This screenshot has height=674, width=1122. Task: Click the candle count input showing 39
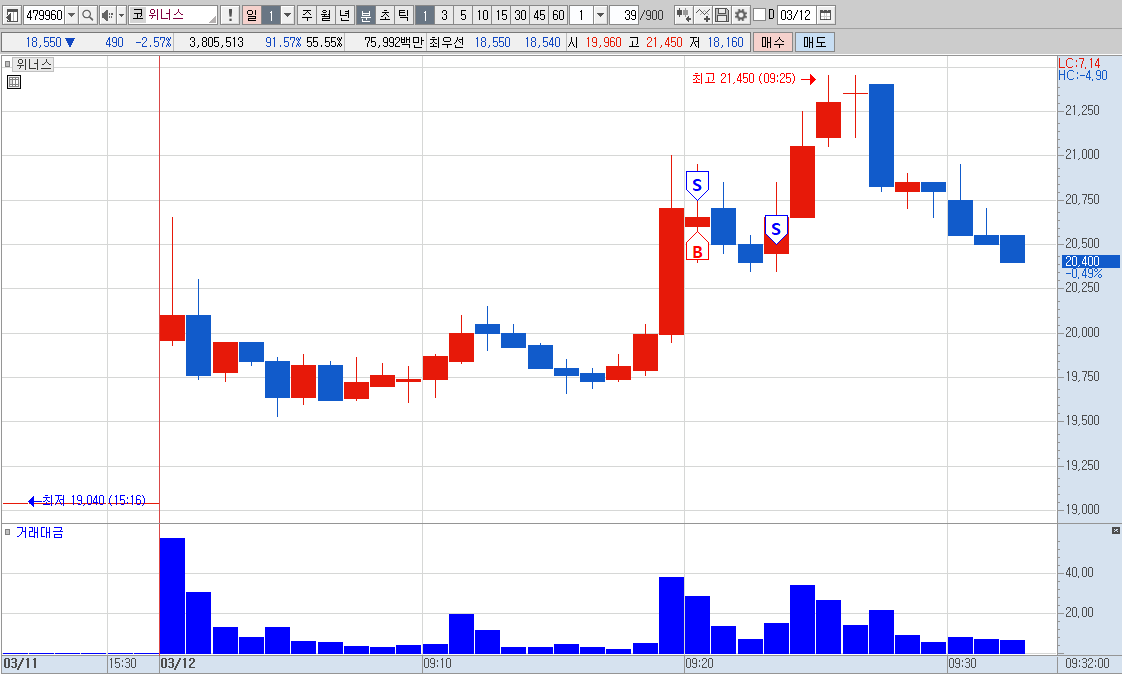624,15
